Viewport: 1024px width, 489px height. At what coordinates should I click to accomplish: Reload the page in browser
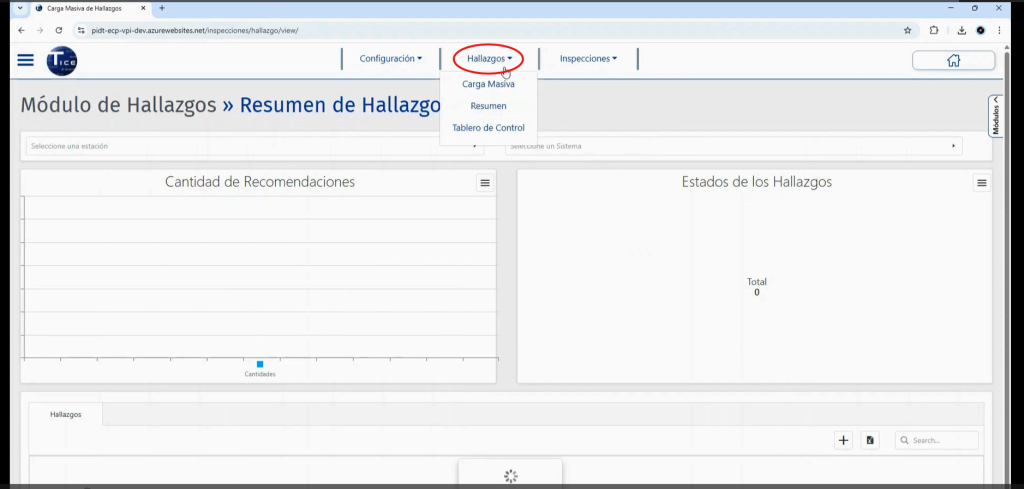tap(59, 30)
